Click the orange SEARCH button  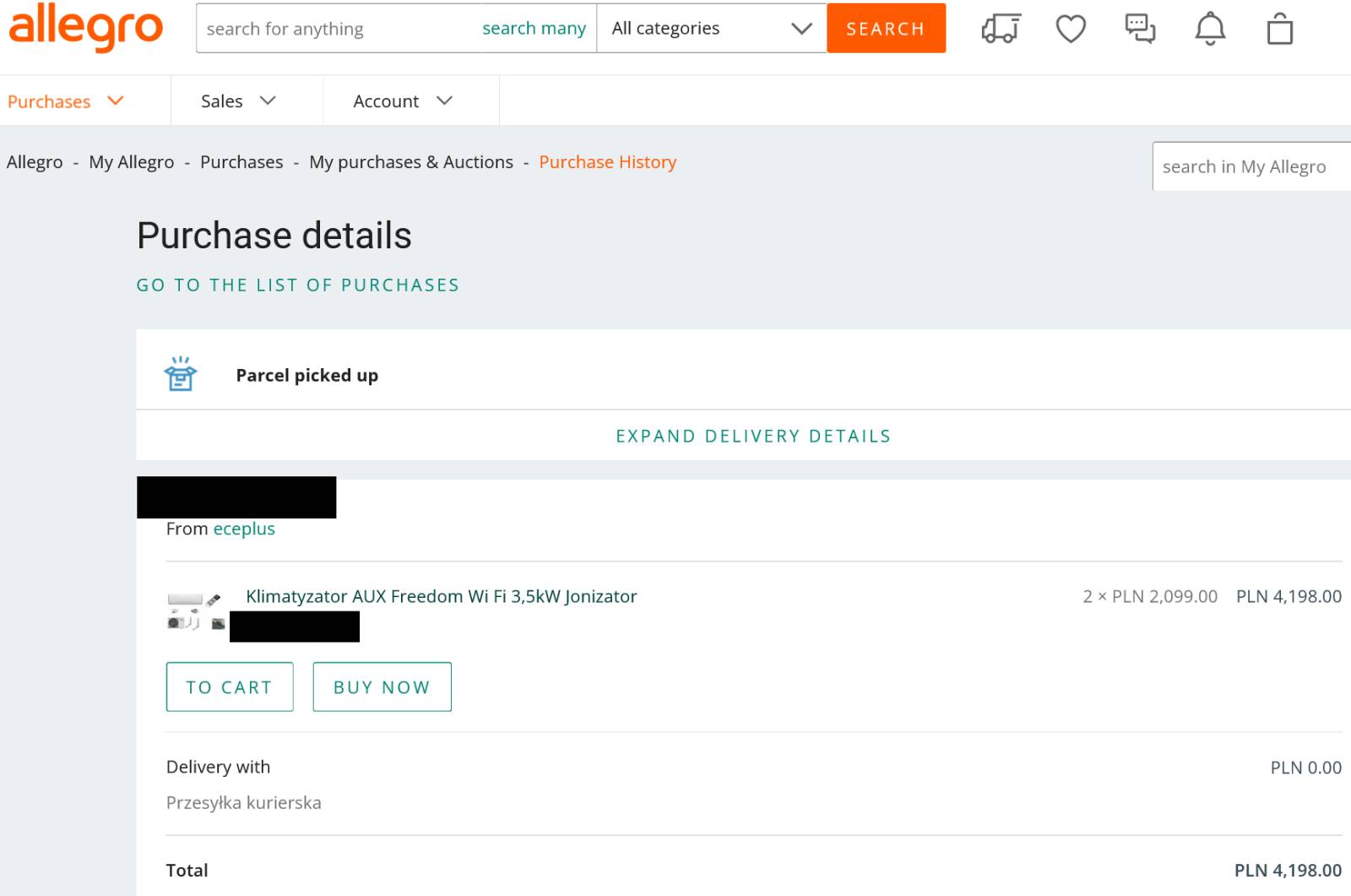886,29
